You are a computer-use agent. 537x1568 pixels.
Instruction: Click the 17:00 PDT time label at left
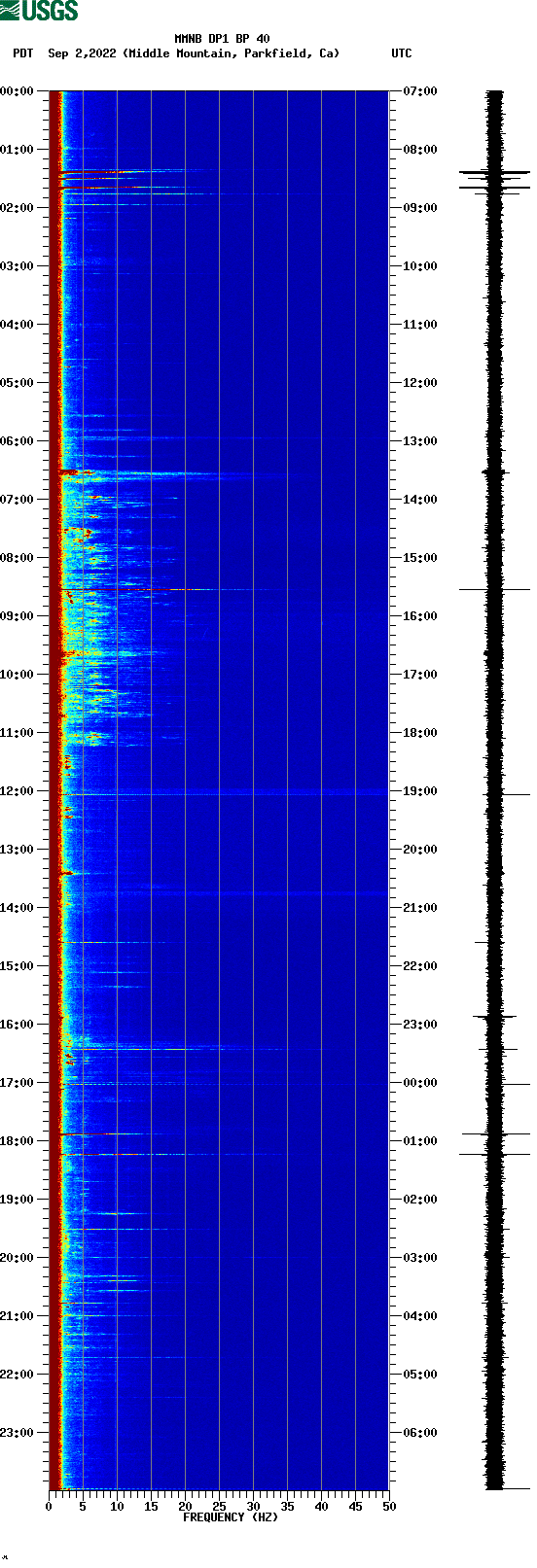pyautogui.click(x=17, y=1083)
